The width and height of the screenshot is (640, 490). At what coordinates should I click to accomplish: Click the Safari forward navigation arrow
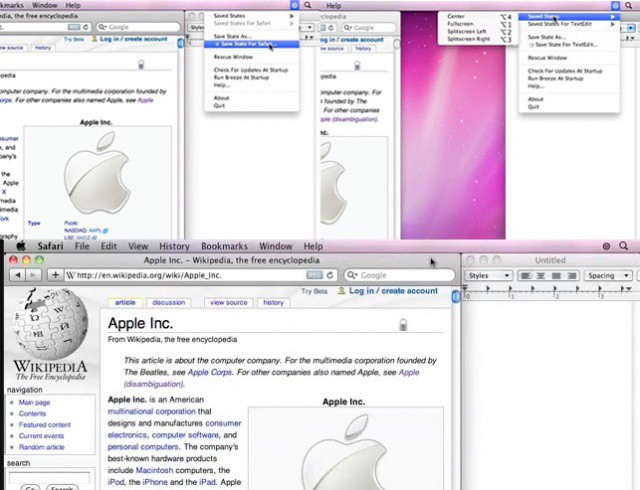(35, 275)
